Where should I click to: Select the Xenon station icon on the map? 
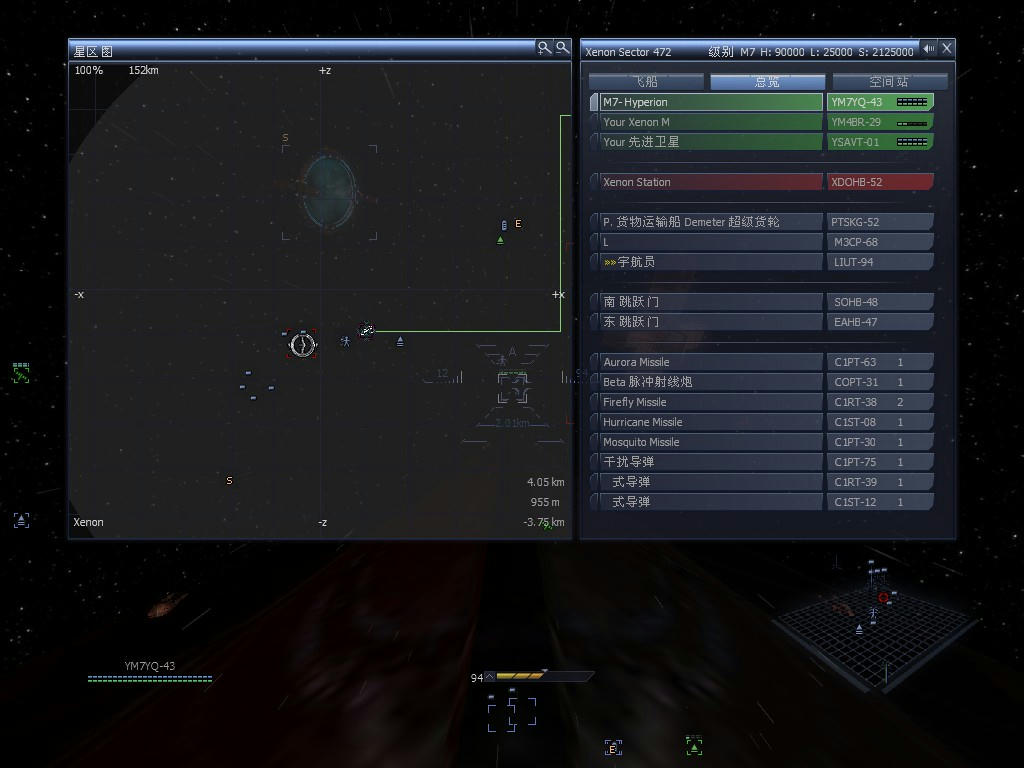(x=329, y=190)
